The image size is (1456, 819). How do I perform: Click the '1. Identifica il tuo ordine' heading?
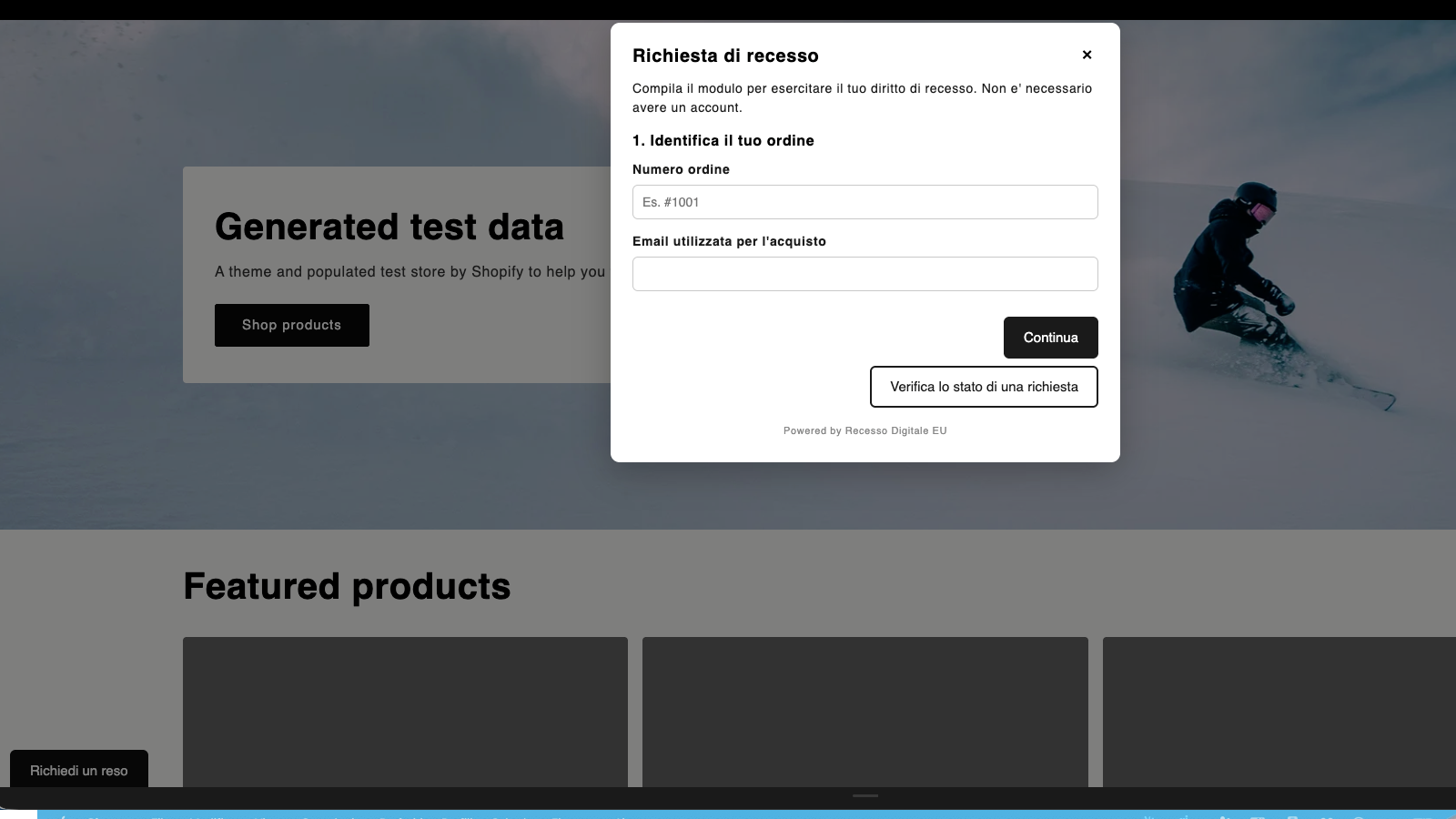[723, 140]
